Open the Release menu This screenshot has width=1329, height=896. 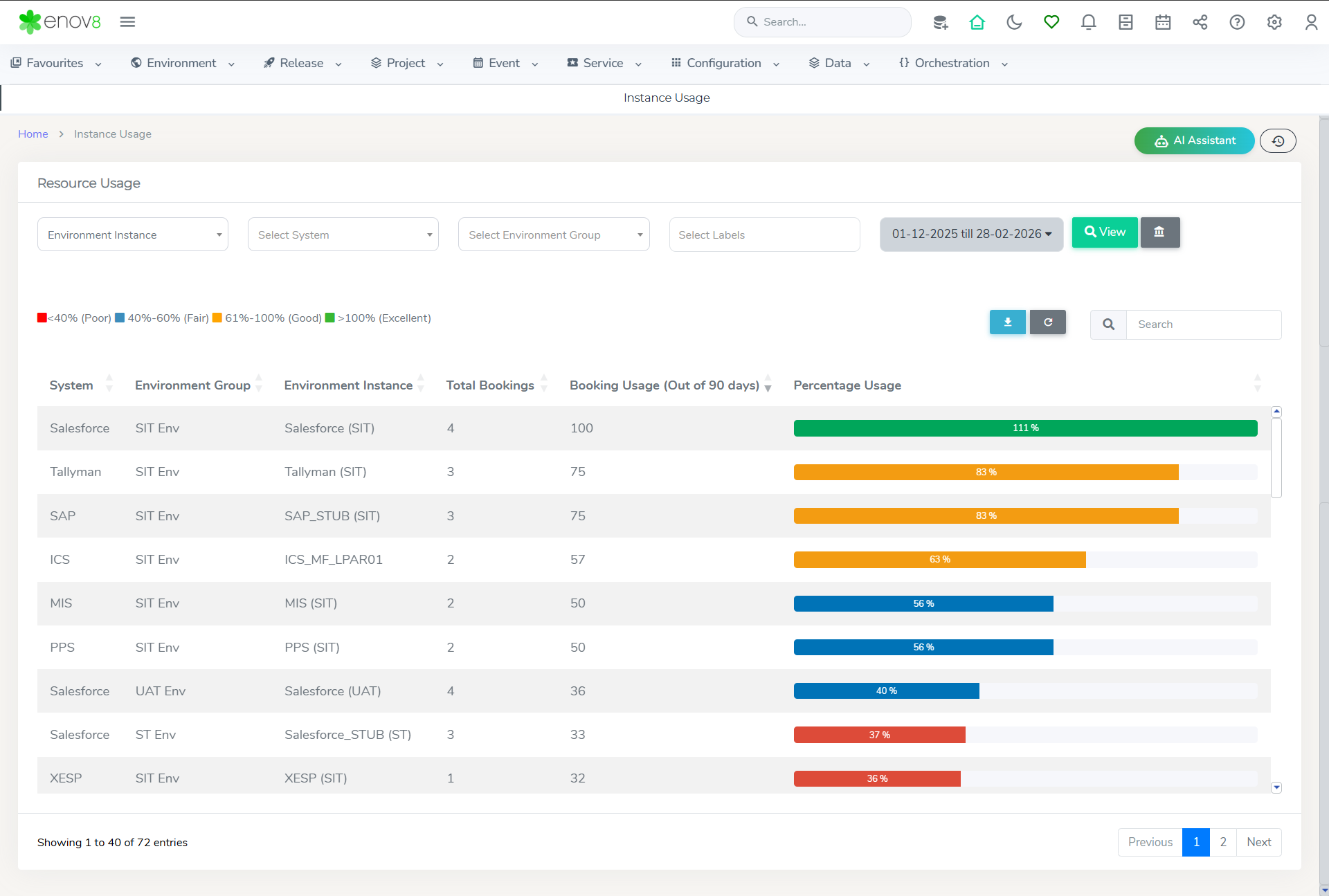(302, 63)
